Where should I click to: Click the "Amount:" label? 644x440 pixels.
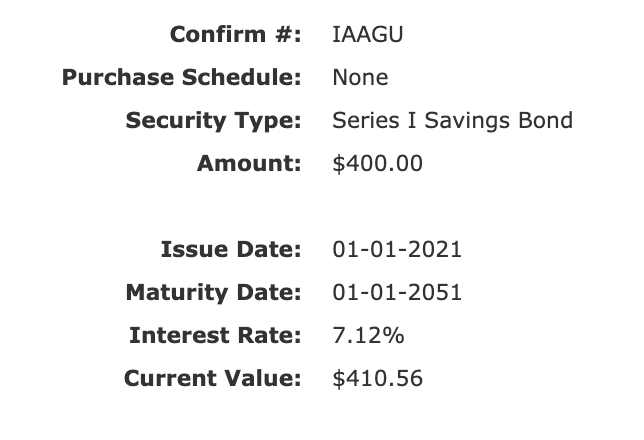tap(249, 163)
